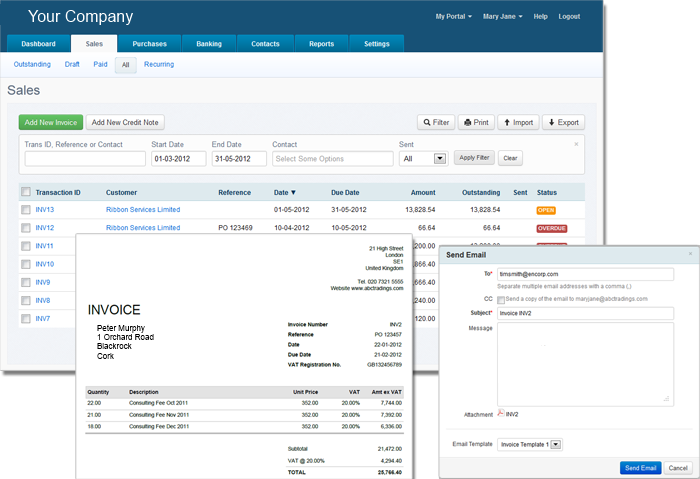Click the Print button

(476, 122)
